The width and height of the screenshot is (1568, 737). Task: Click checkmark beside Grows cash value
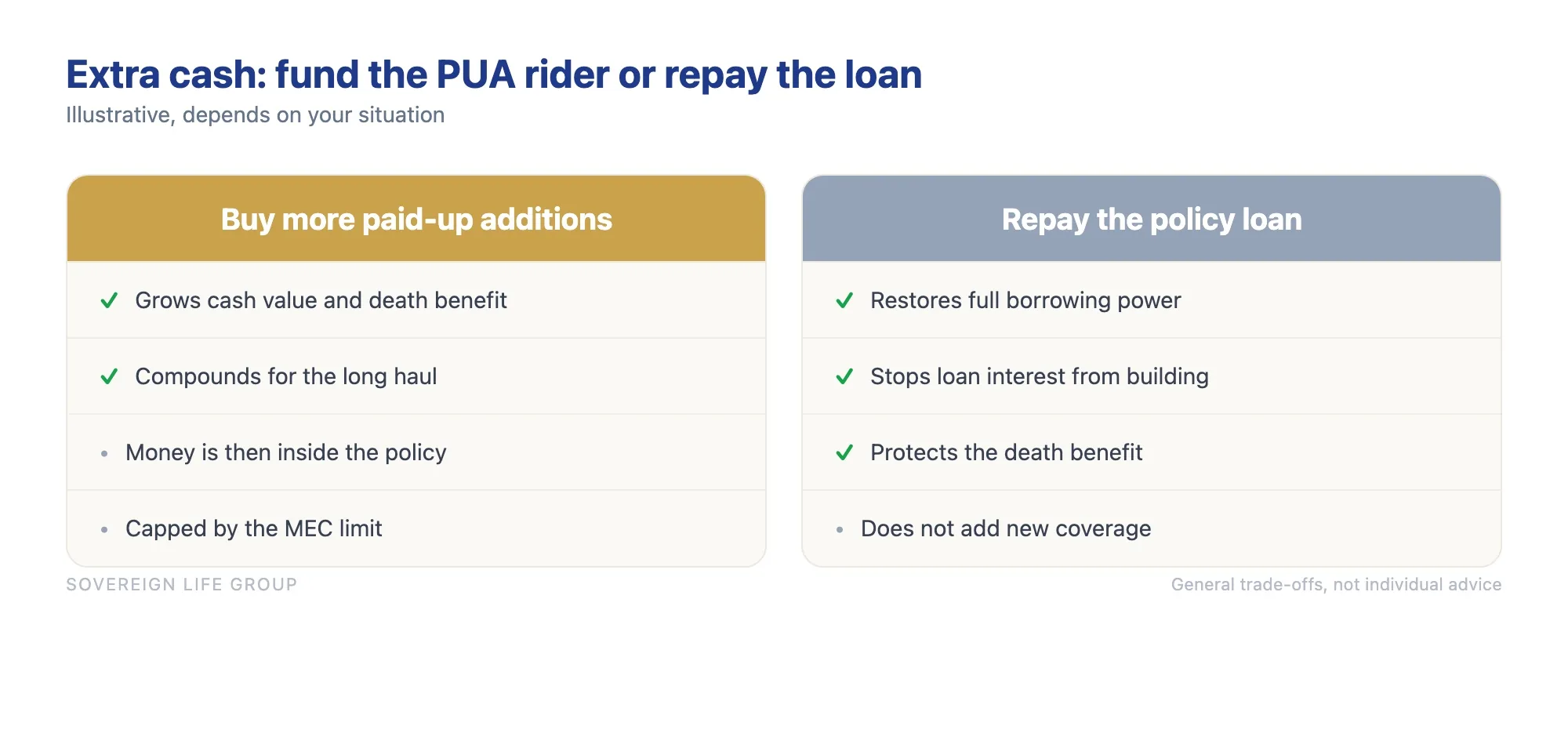[109, 300]
